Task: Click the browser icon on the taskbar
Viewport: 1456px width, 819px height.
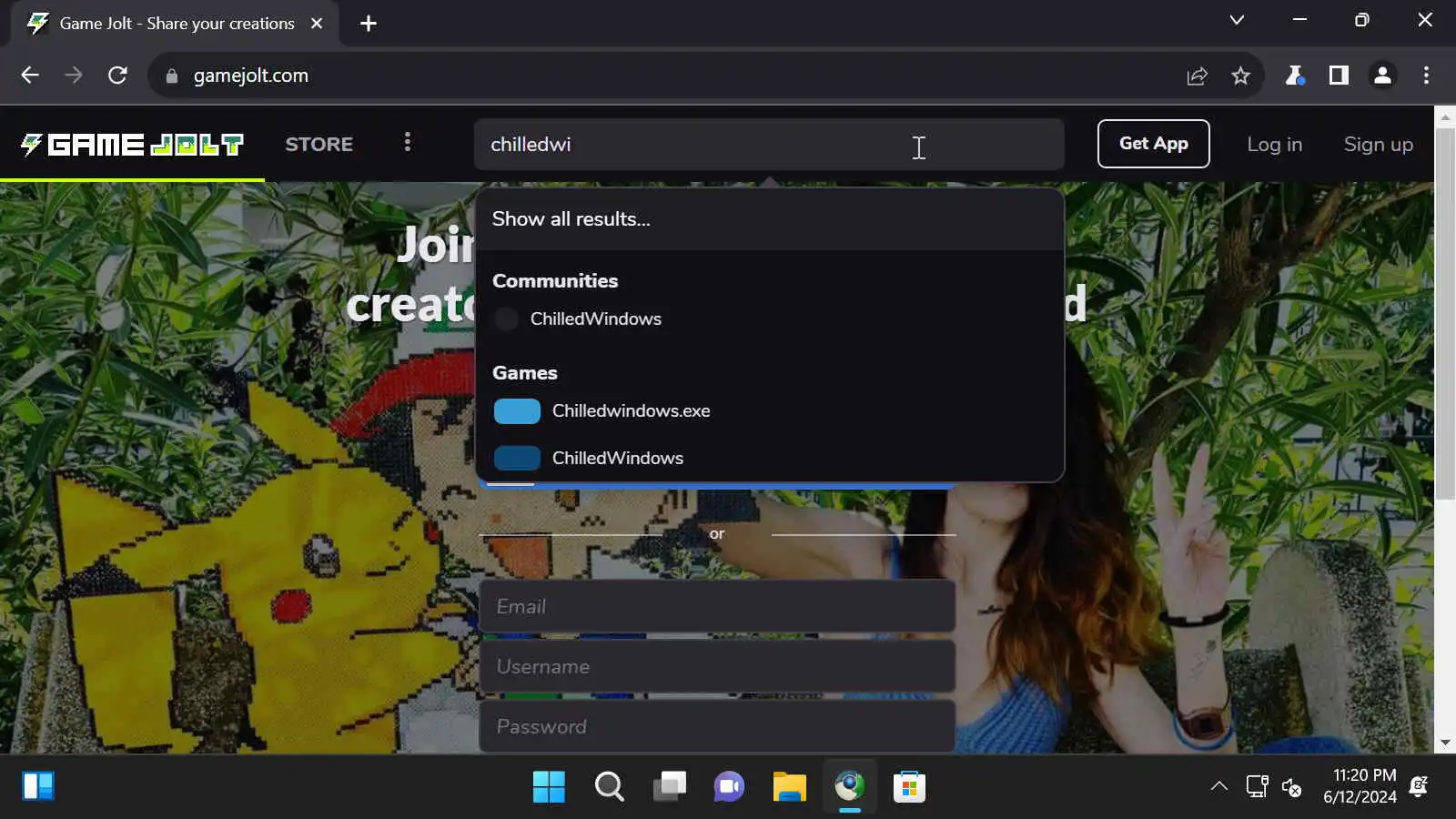Action: (849, 786)
